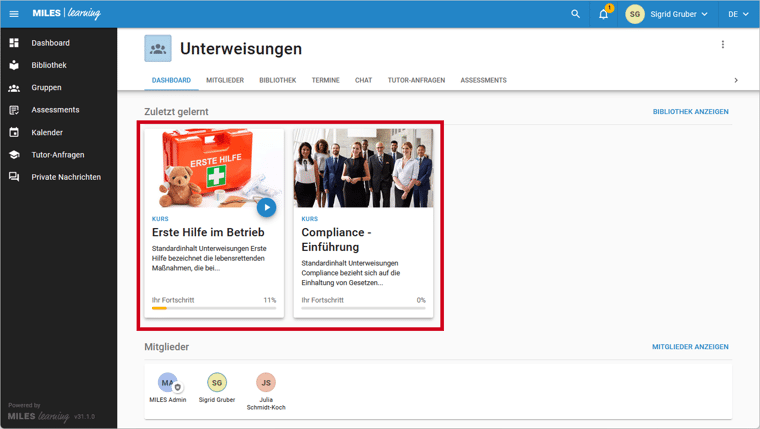The image size is (760, 429).
Task: Click the Kalender sidebar icon
Action: point(14,132)
